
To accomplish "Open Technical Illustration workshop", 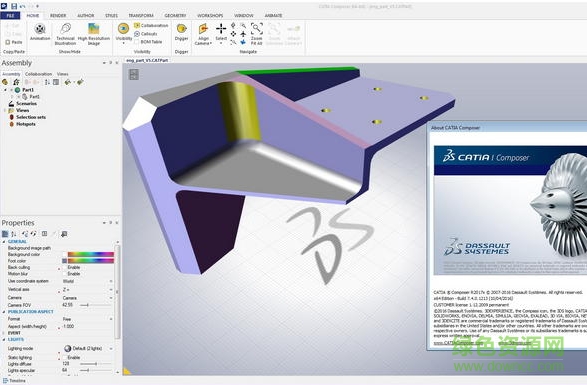I will click(x=66, y=33).
